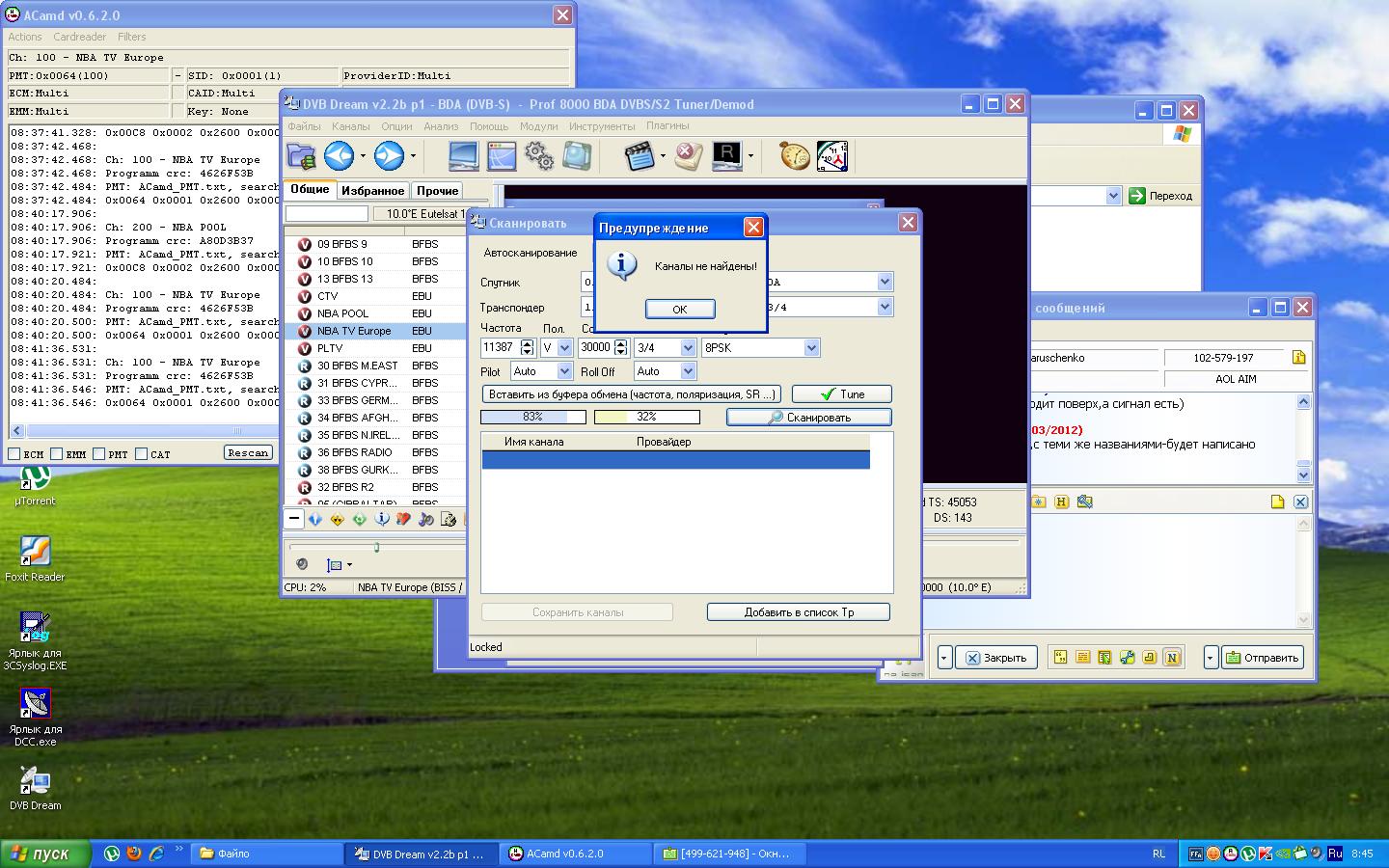Image resolution: width=1389 pixels, height=868 pixels.
Task: Click the info bubble icon under channel list
Action: [x=381, y=519]
